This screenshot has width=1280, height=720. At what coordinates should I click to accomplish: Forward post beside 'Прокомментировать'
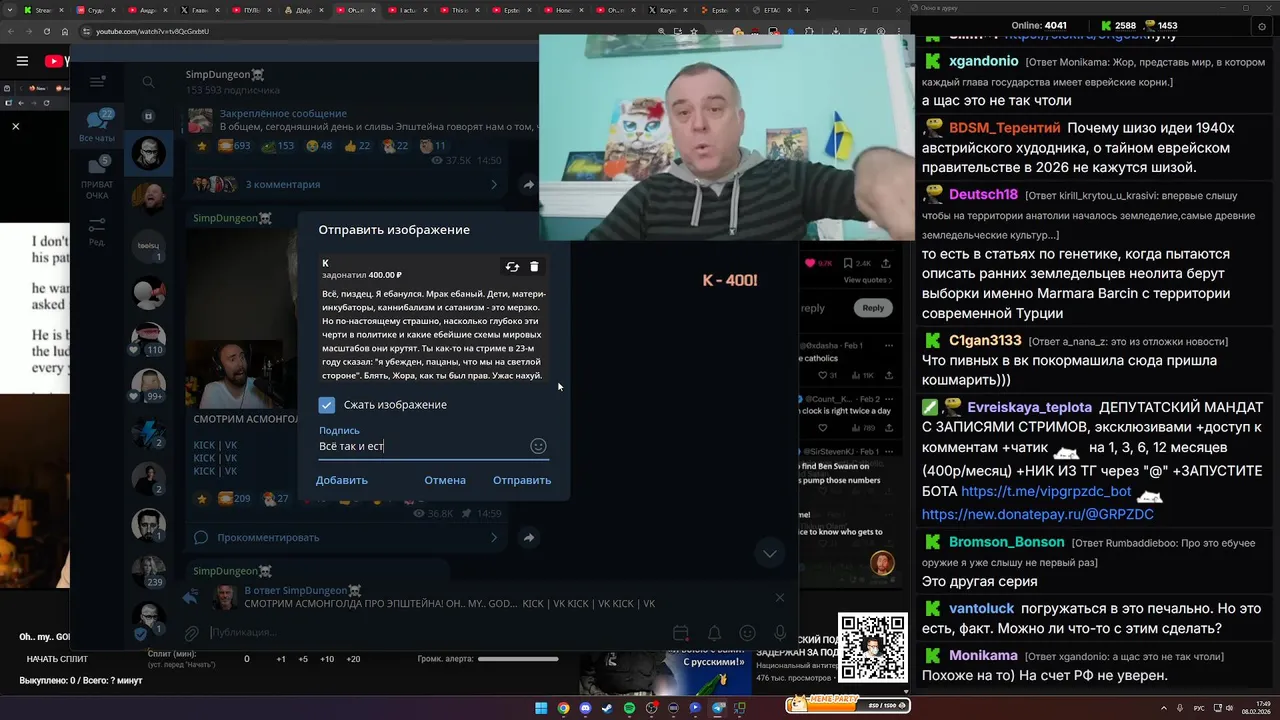pyautogui.click(x=528, y=538)
